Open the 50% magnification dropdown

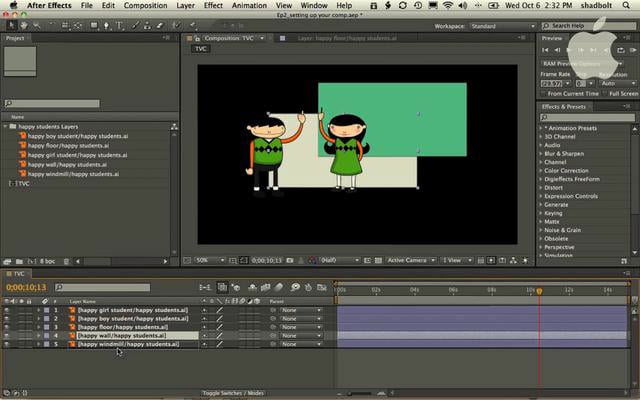tap(210, 260)
